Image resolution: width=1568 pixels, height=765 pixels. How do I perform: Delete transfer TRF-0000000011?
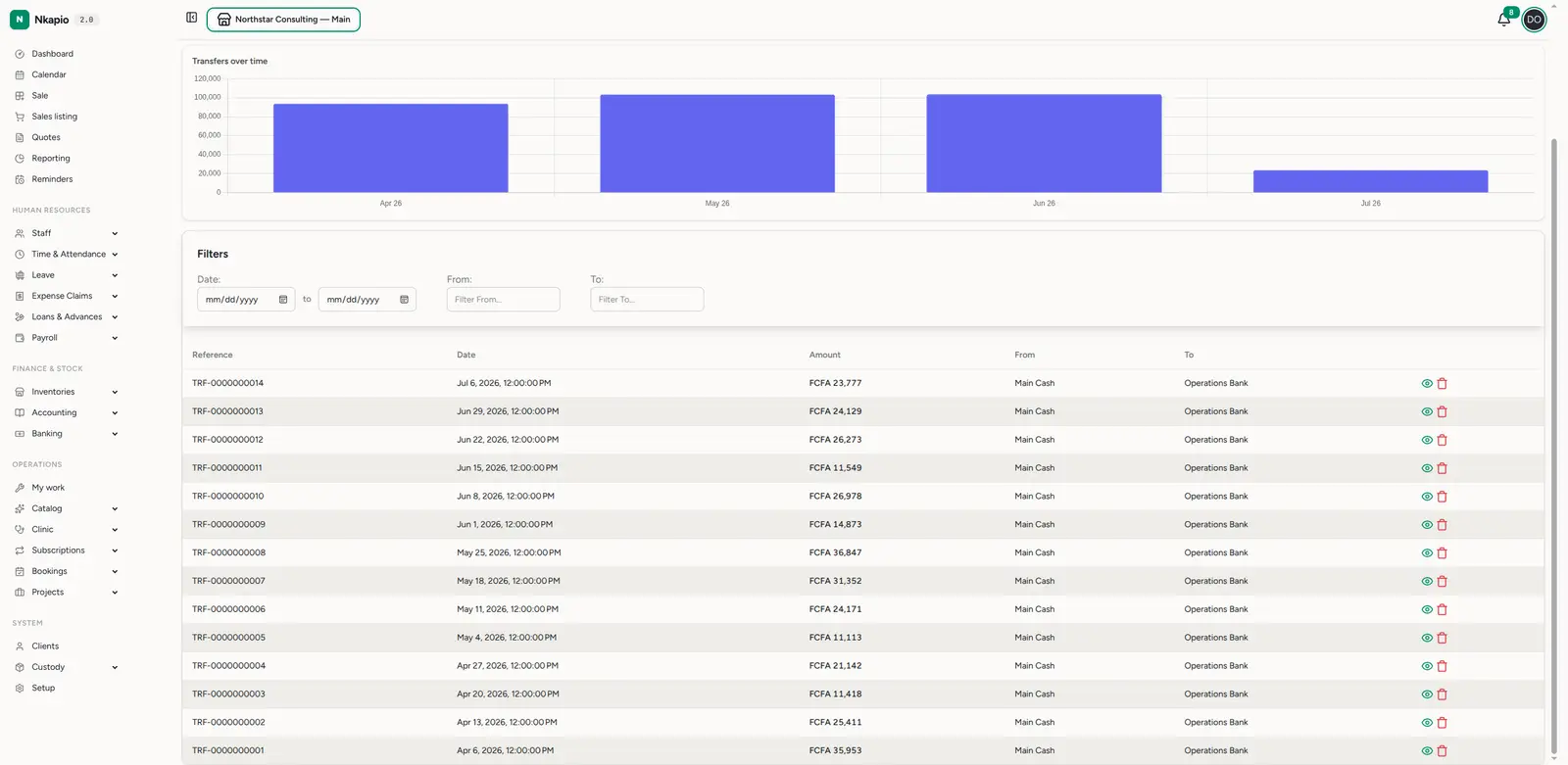coord(1442,468)
